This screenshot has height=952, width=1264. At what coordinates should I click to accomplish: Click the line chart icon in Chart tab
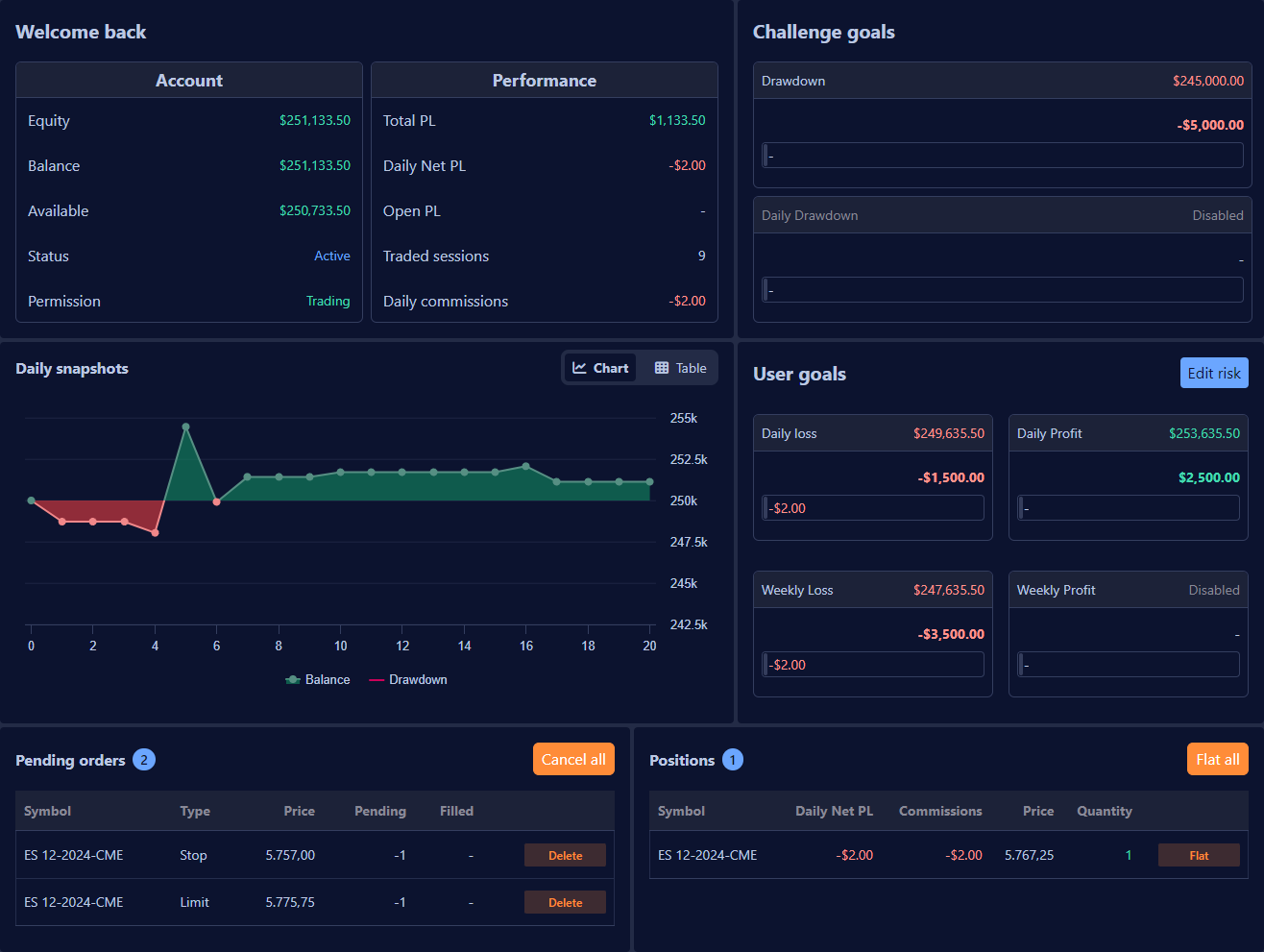tap(579, 368)
